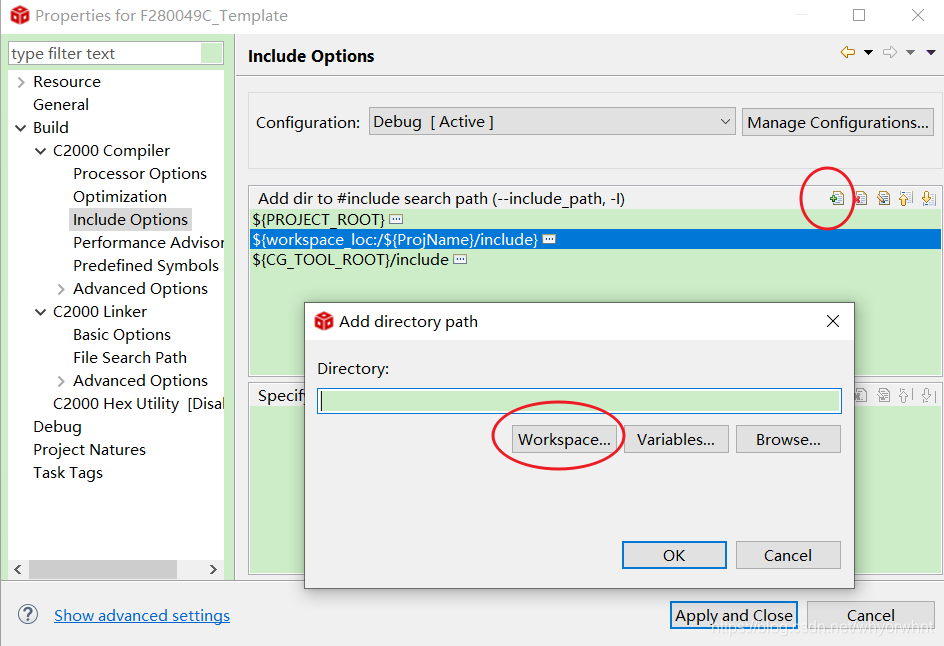This screenshot has height=646, width=944.
Task: Collapse the Build tree node
Action: [20, 128]
